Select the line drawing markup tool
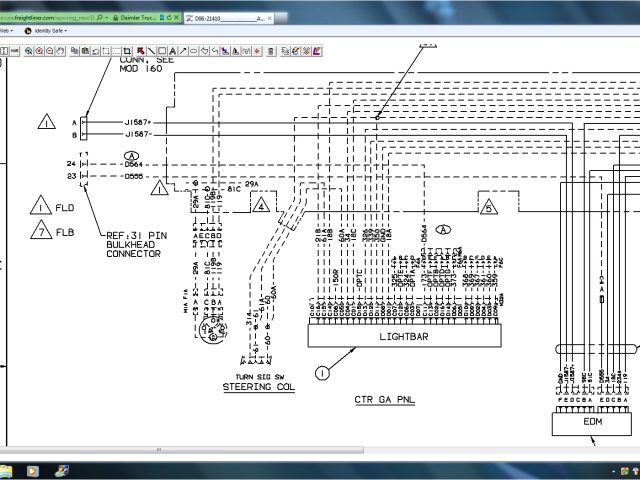 click(152, 50)
